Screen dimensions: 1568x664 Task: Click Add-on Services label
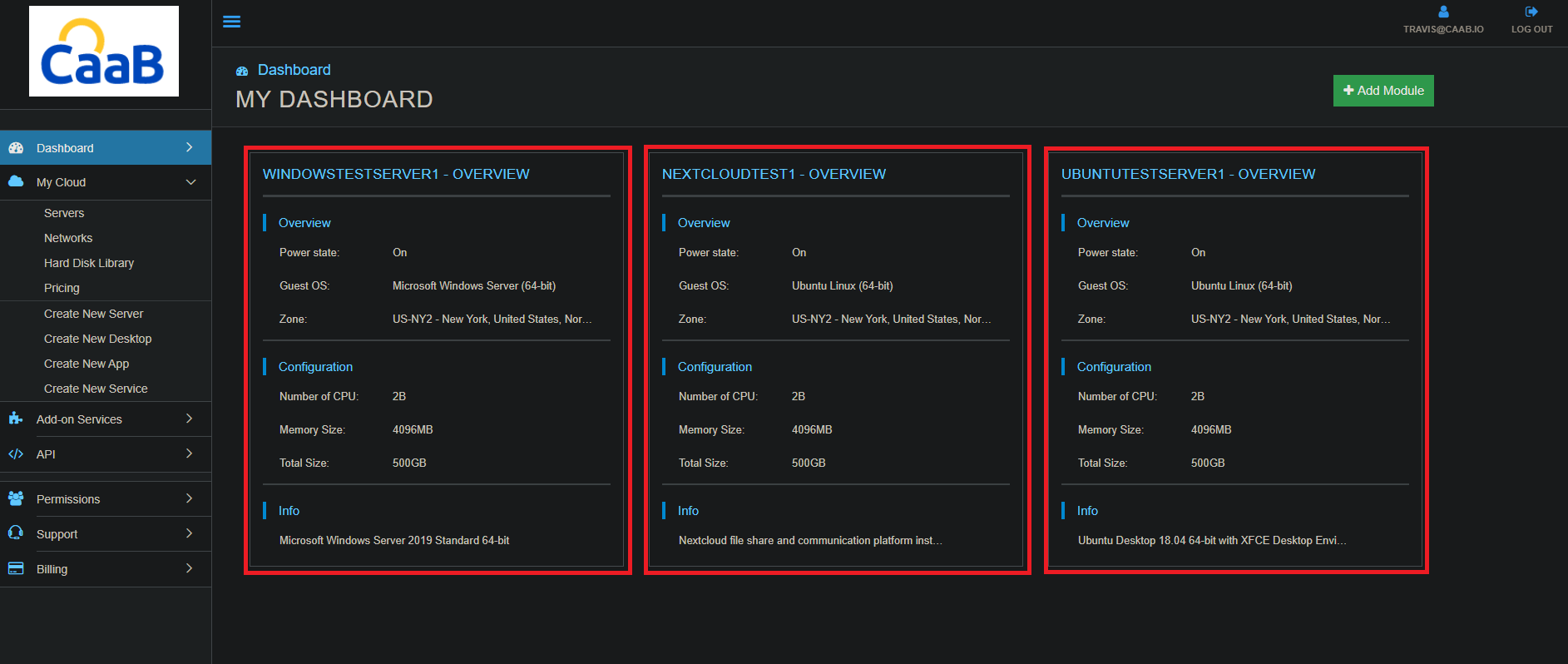(79, 419)
